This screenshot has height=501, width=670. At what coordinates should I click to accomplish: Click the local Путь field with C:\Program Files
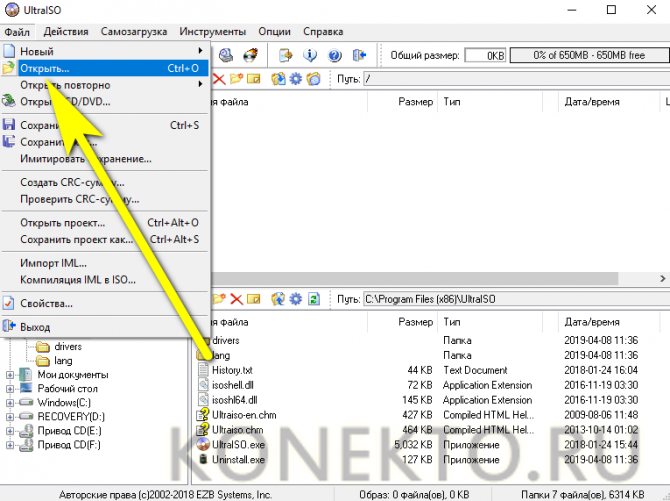tap(516, 299)
